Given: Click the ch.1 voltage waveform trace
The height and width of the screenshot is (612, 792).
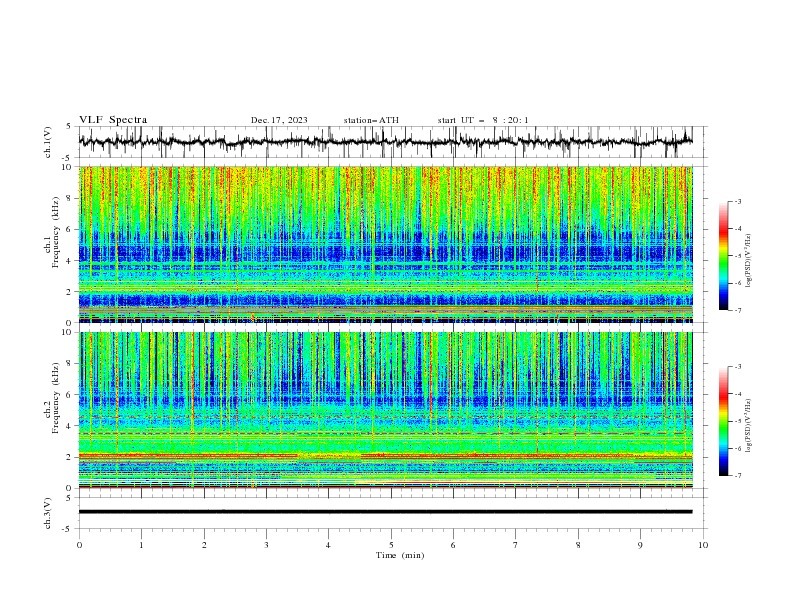Looking at the screenshot, I should click(x=385, y=142).
